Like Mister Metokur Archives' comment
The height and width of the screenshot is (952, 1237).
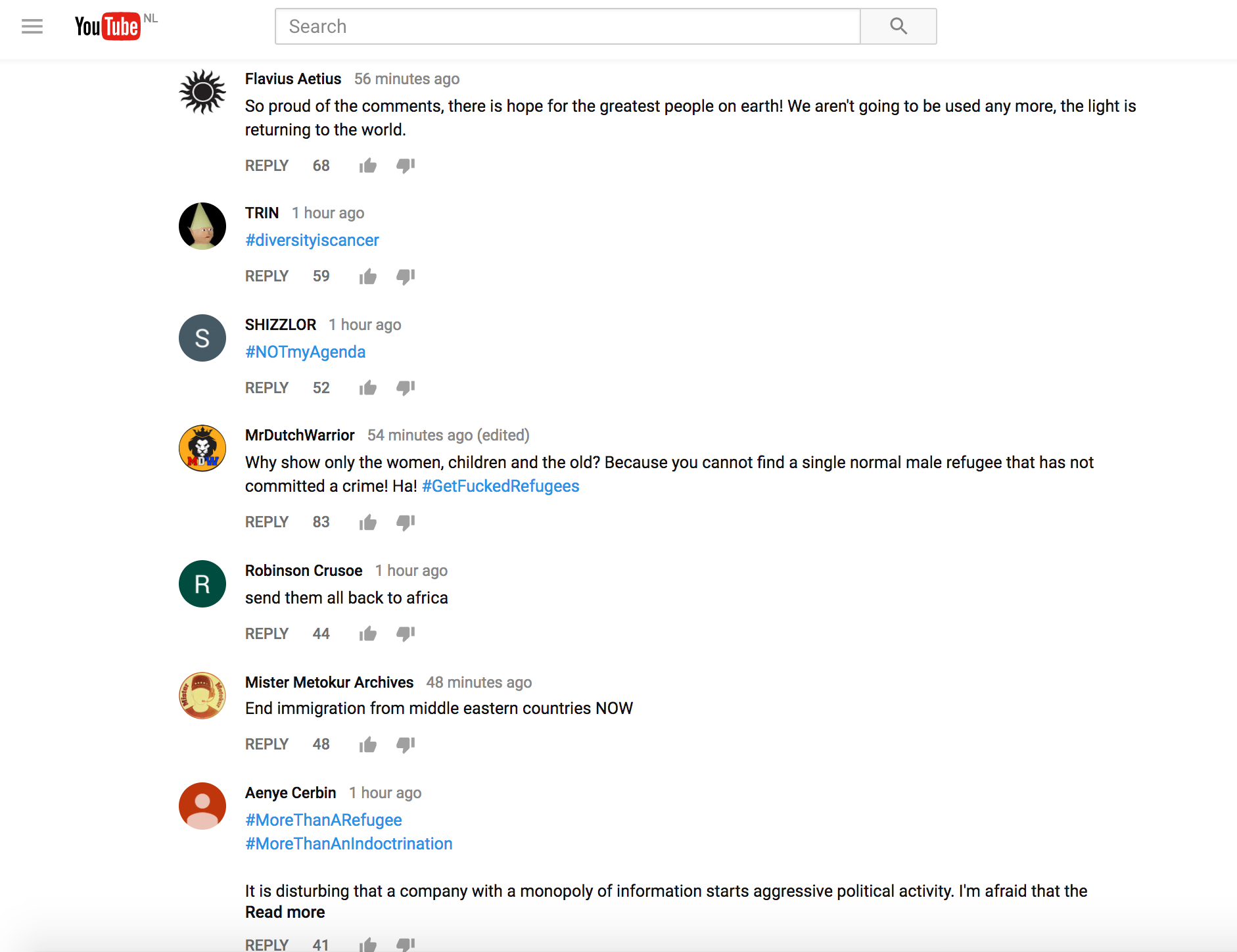pos(367,744)
